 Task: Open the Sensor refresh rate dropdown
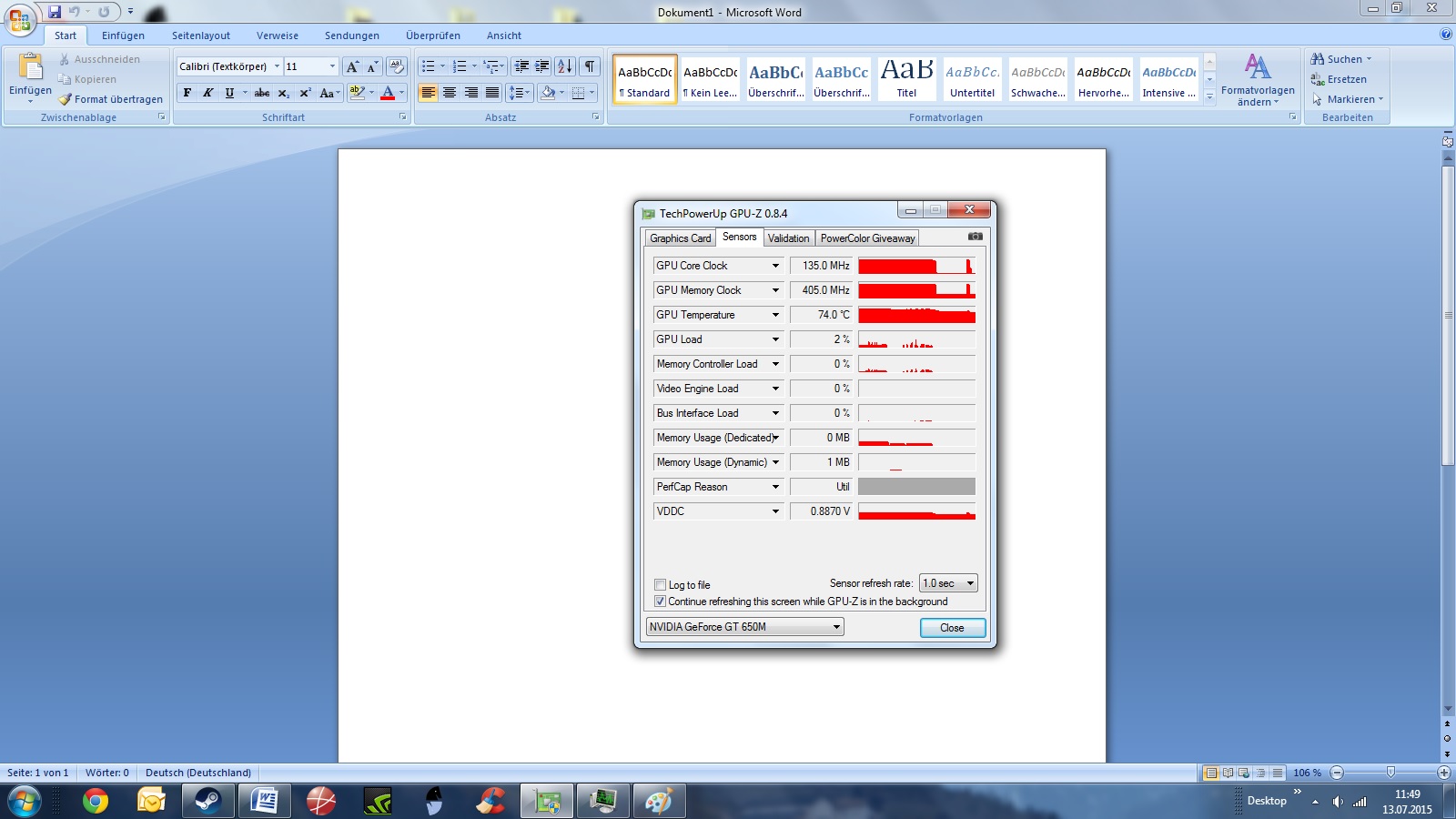click(x=948, y=583)
